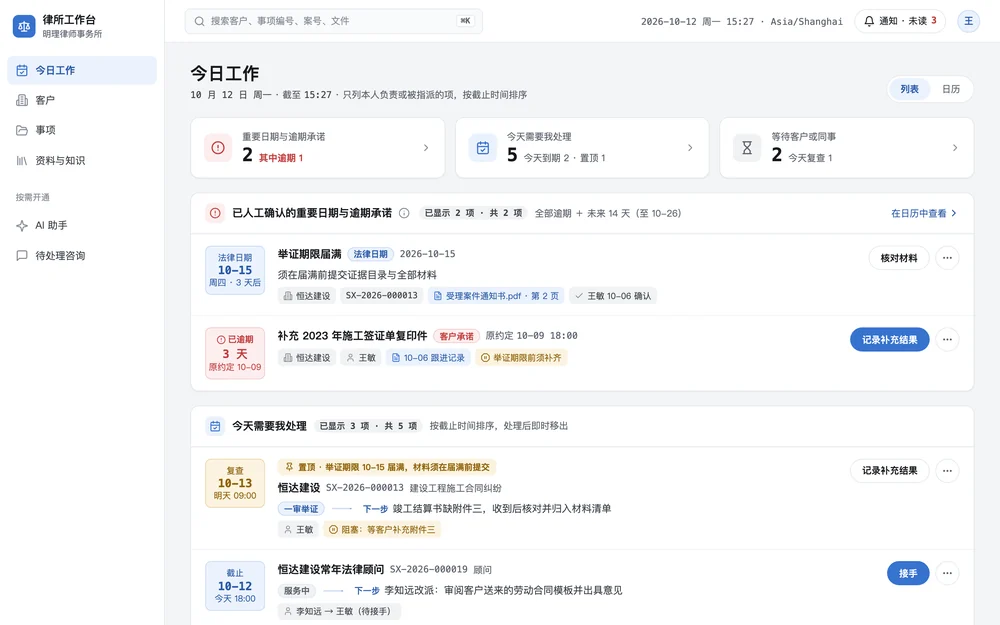Click the bell icon in the top bar
This screenshot has width=1000, height=625.
[869, 21]
